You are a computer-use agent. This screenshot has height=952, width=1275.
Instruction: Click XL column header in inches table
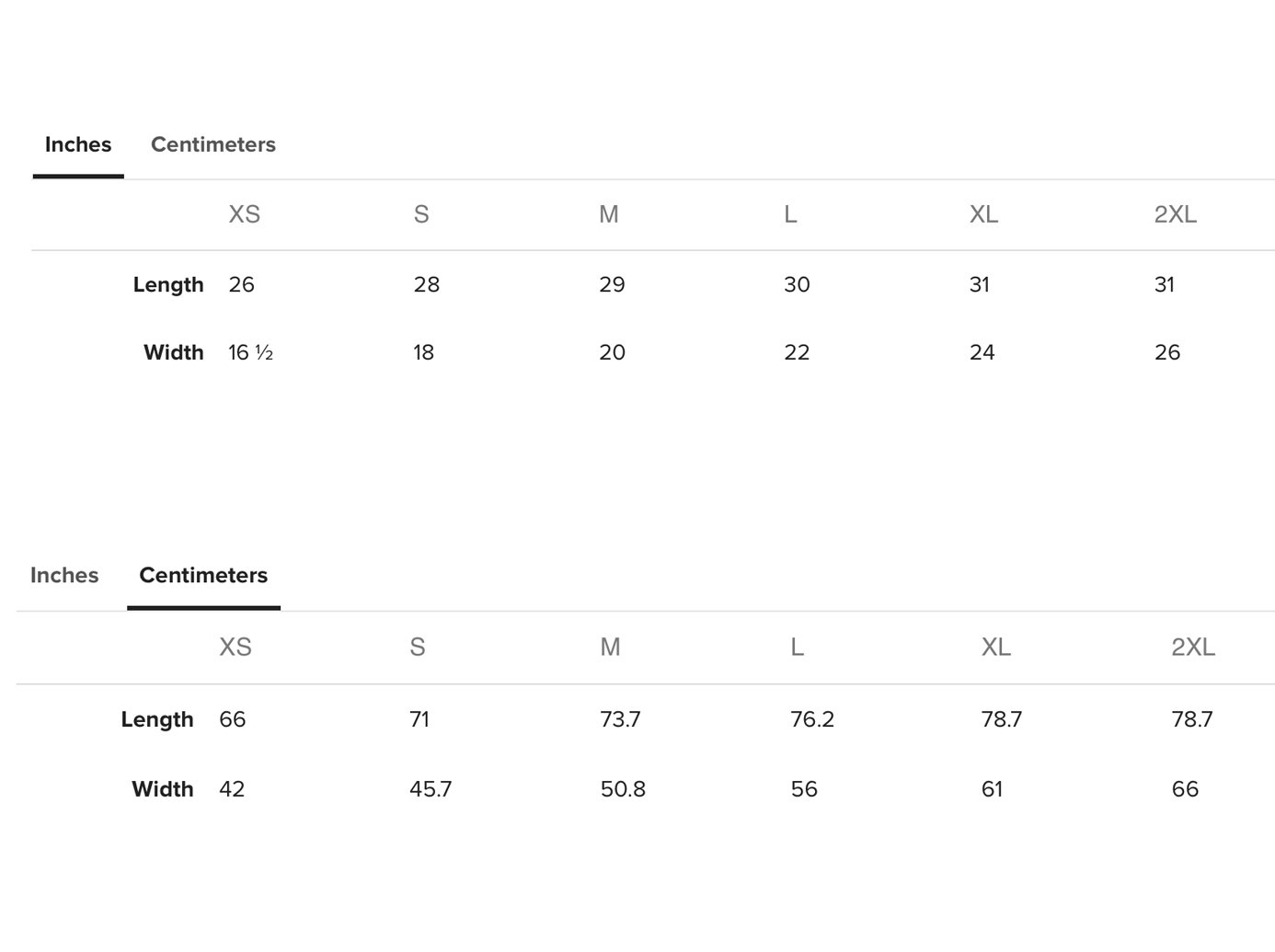pos(983,214)
